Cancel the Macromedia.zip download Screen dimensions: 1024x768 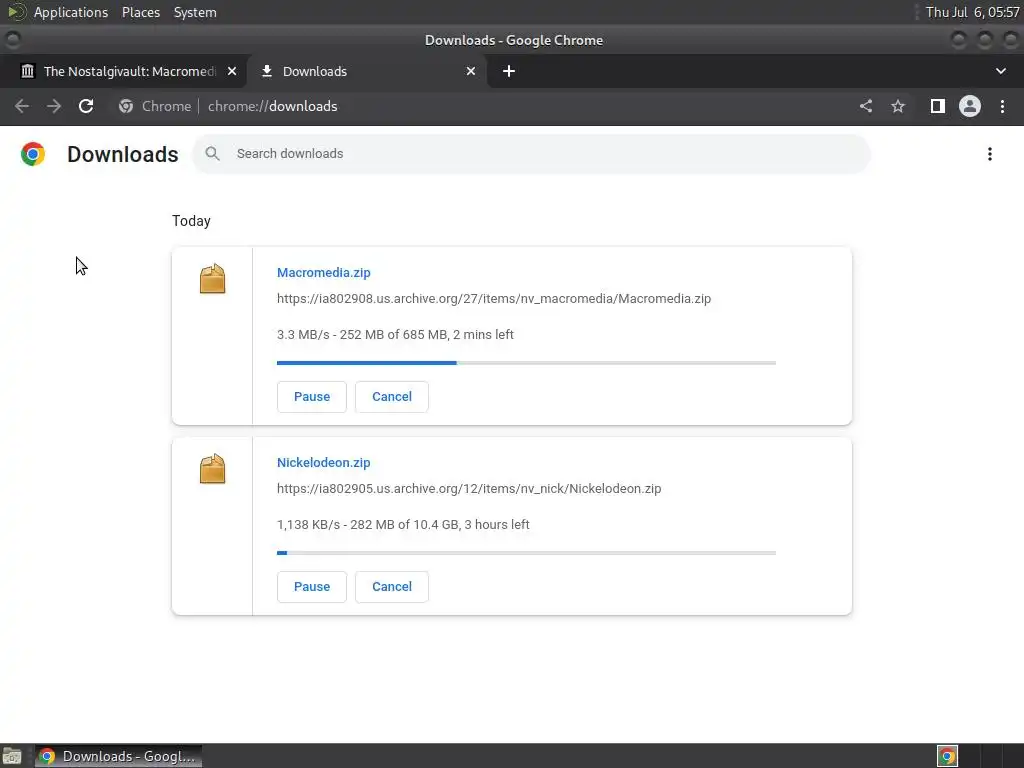coord(392,396)
